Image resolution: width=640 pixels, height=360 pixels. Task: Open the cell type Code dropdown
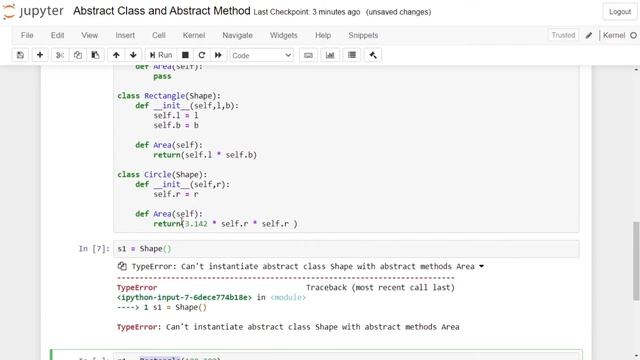coord(261,55)
